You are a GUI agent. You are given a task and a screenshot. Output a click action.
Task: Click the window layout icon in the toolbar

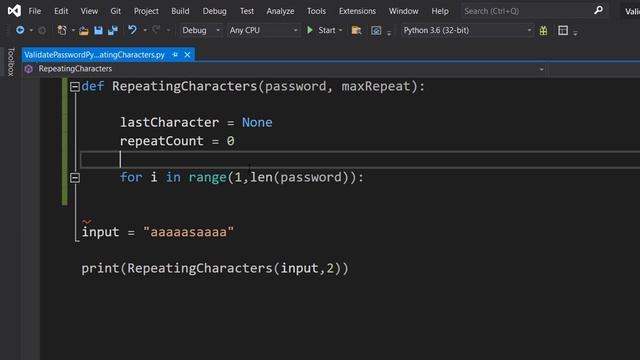coord(563,30)
